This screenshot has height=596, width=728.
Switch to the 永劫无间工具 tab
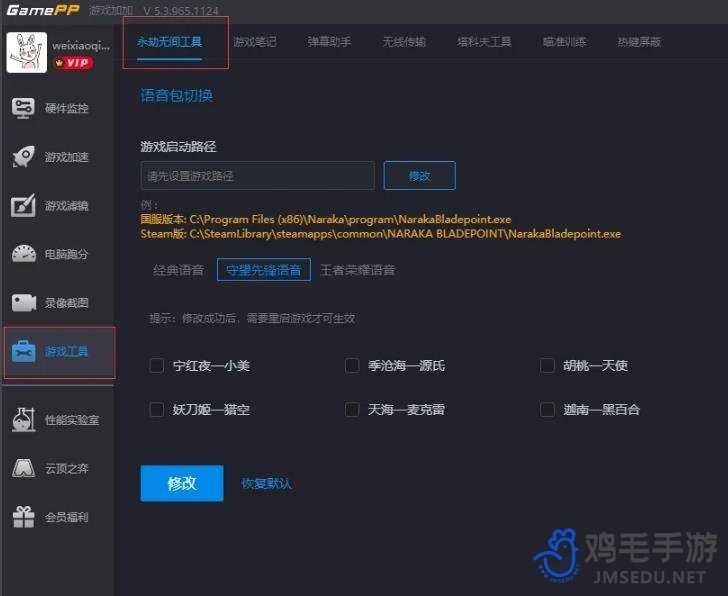tap(169, 42)
